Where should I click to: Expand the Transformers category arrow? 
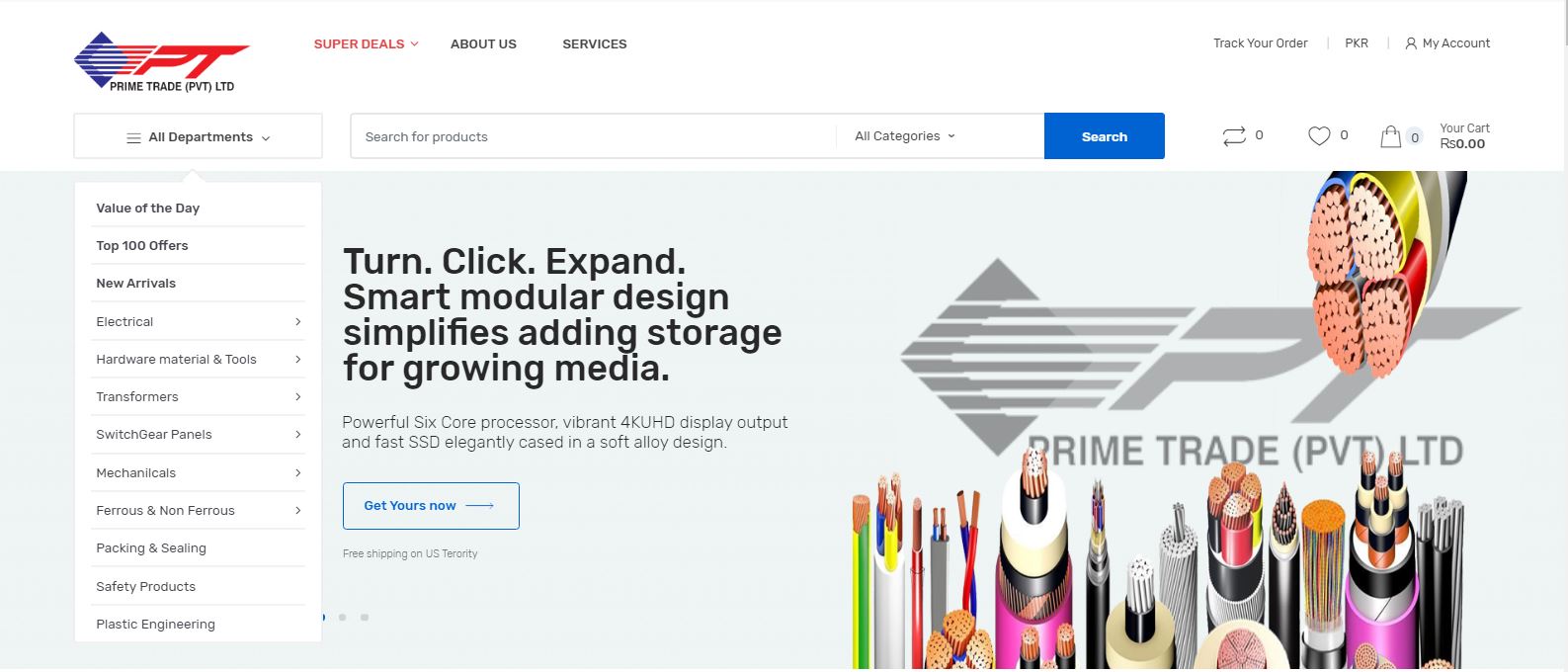(297, 397)
